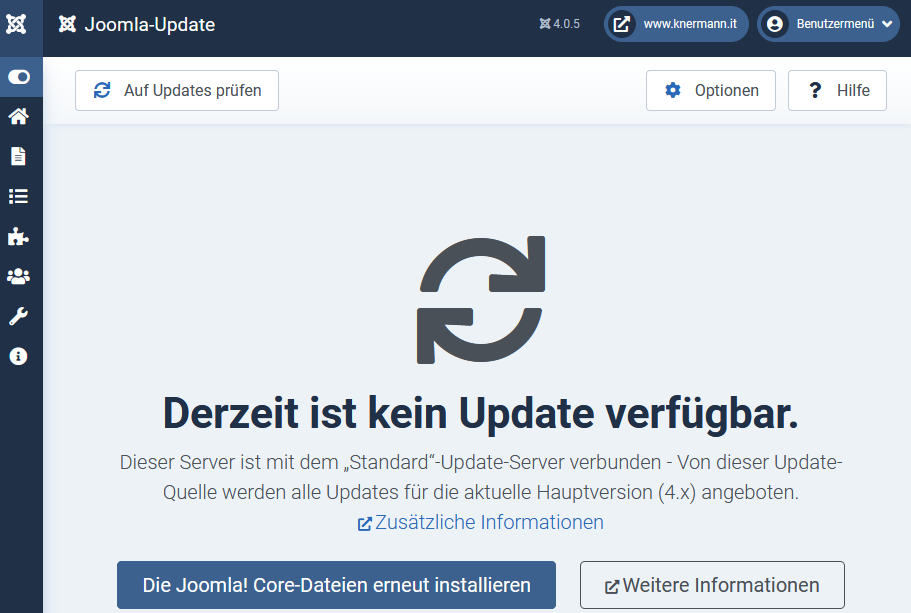Click Die Joomla! Core-Dateien erneut installieren
911x613 pixels.
[x=336, y=585]
